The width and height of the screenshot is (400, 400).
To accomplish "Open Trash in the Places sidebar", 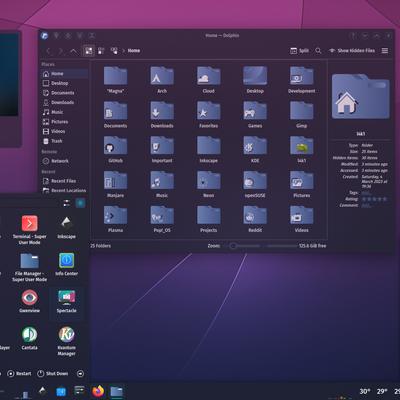I will pyautogui.click(x=65, y=141).
